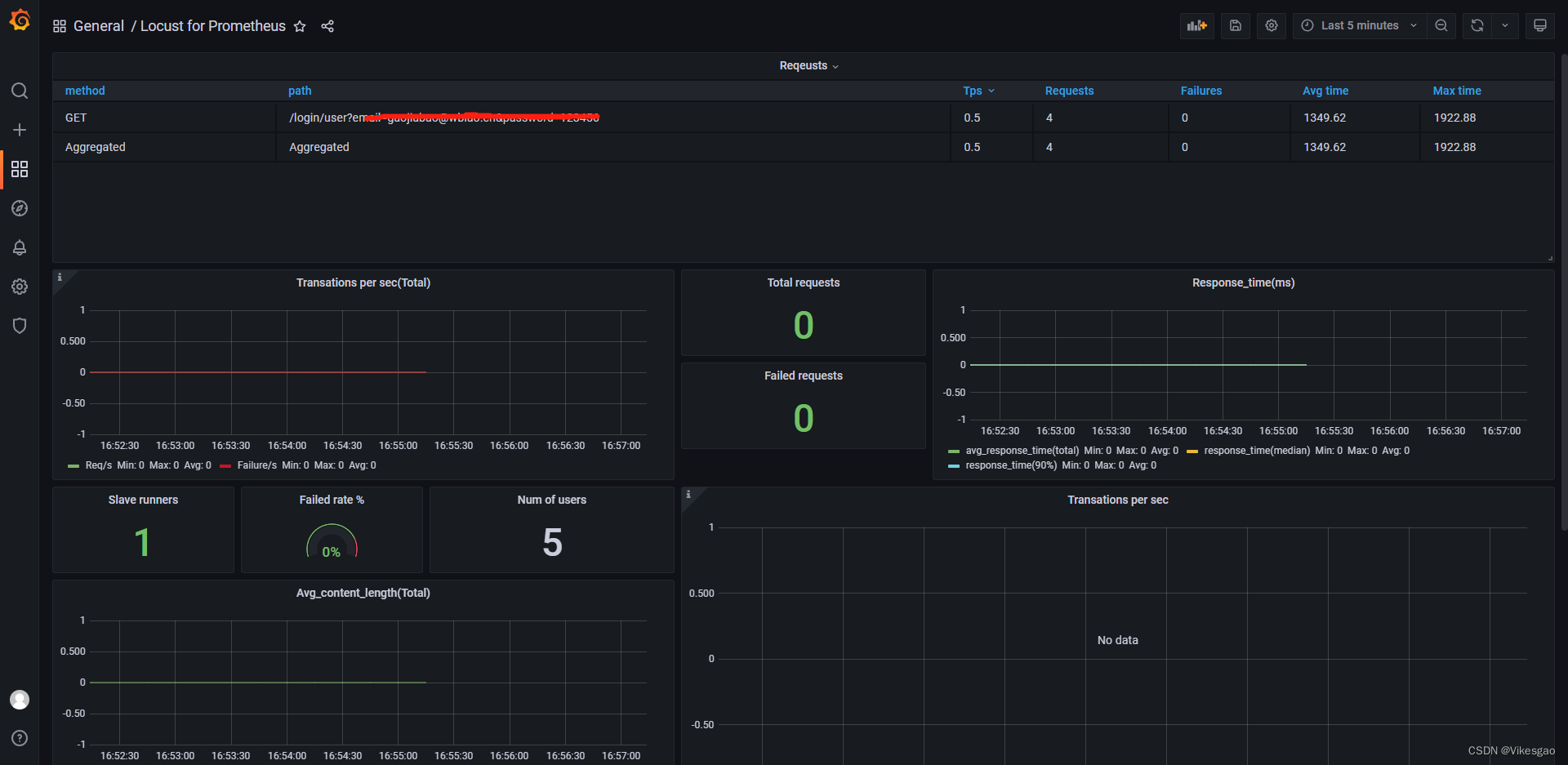Click the Num of users value 5
Screen dimensions: 1568x765
point(552,542)
